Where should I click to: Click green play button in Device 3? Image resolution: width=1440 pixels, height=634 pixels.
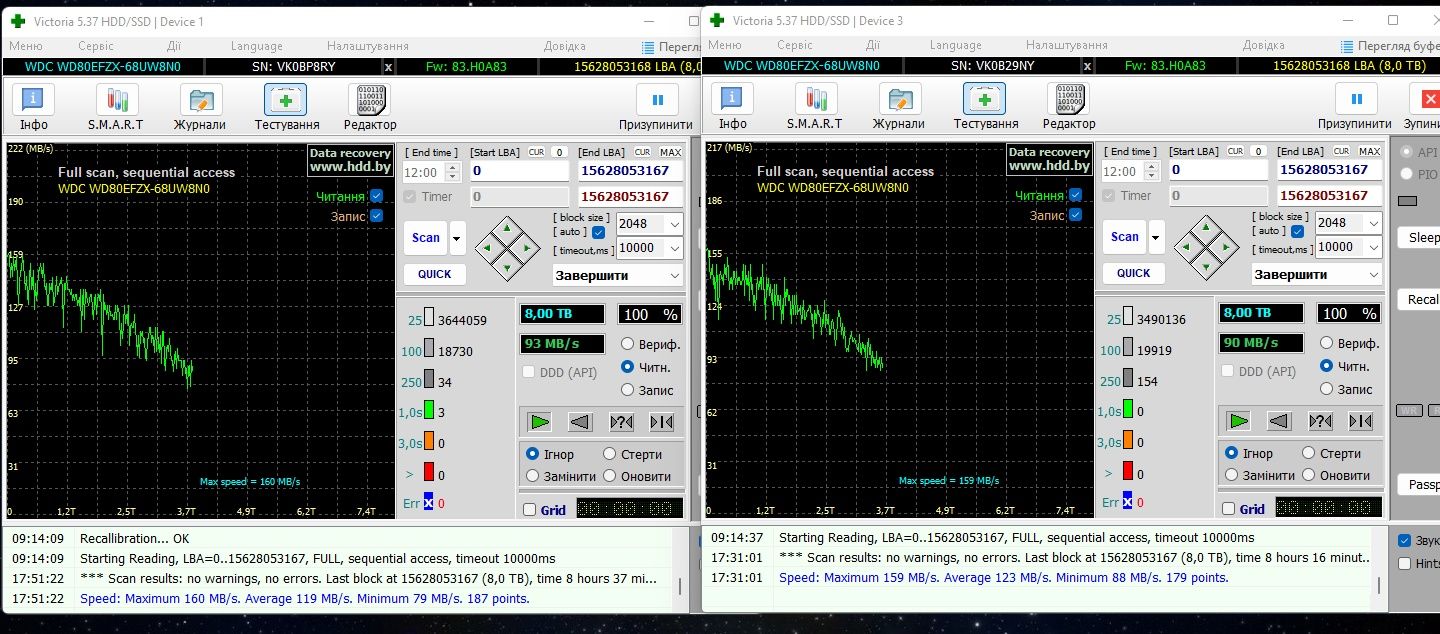click(x=1239, y=421)
